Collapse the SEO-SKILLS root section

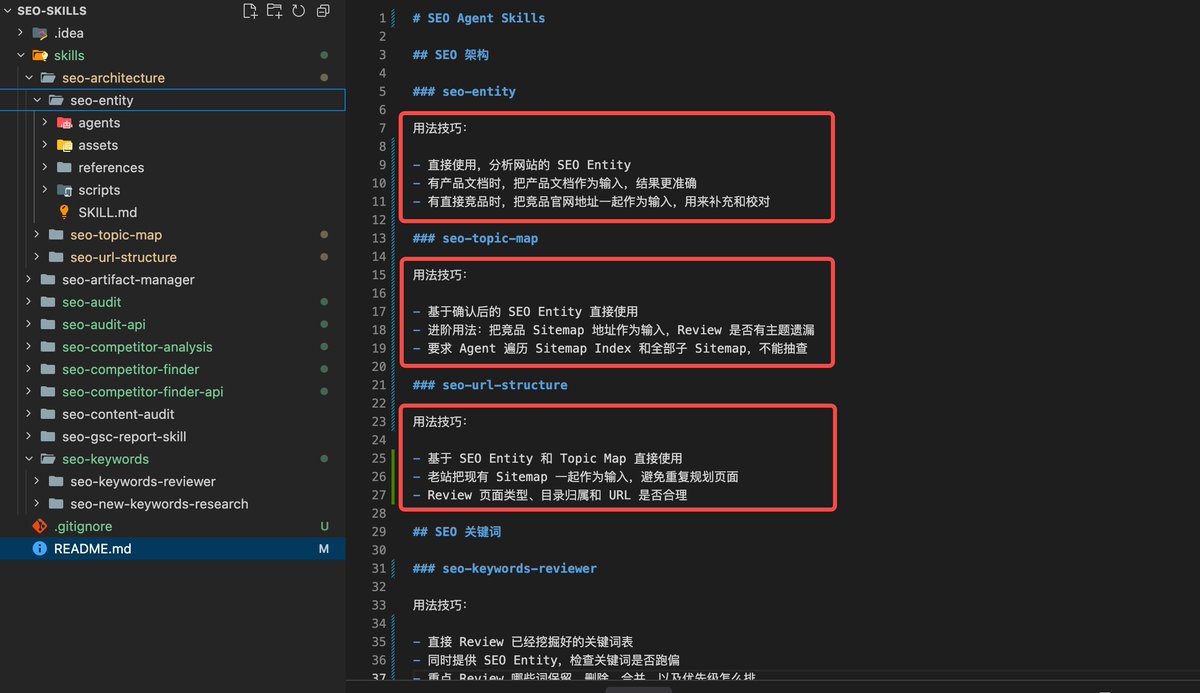click(x=9, y=11)
